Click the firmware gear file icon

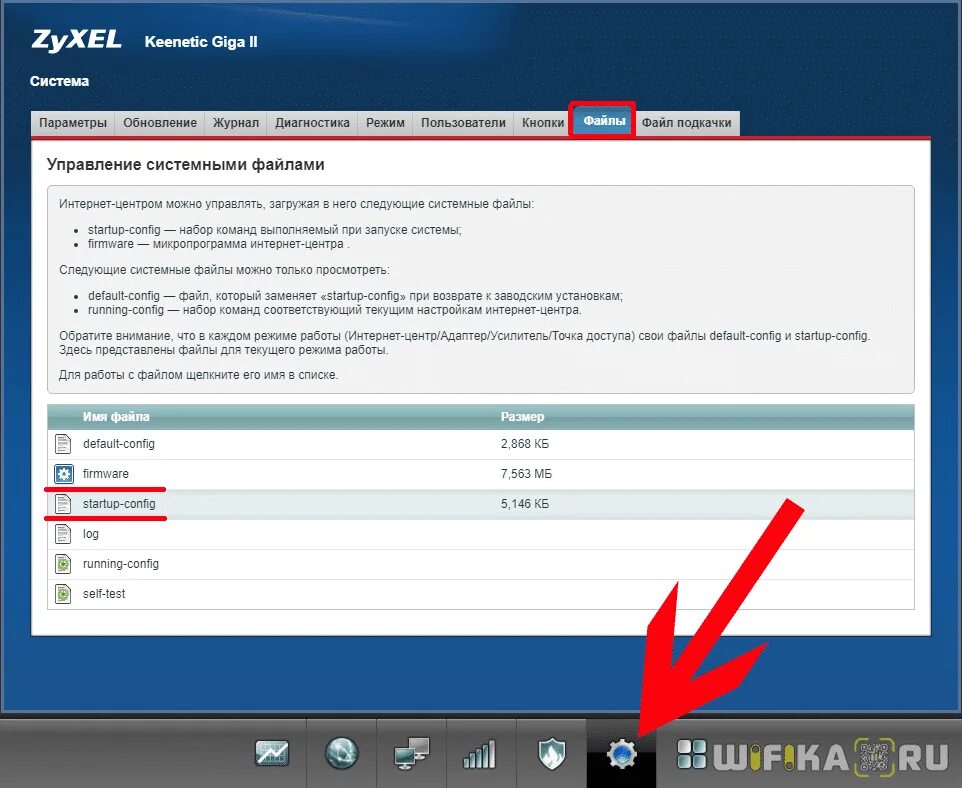64,474
